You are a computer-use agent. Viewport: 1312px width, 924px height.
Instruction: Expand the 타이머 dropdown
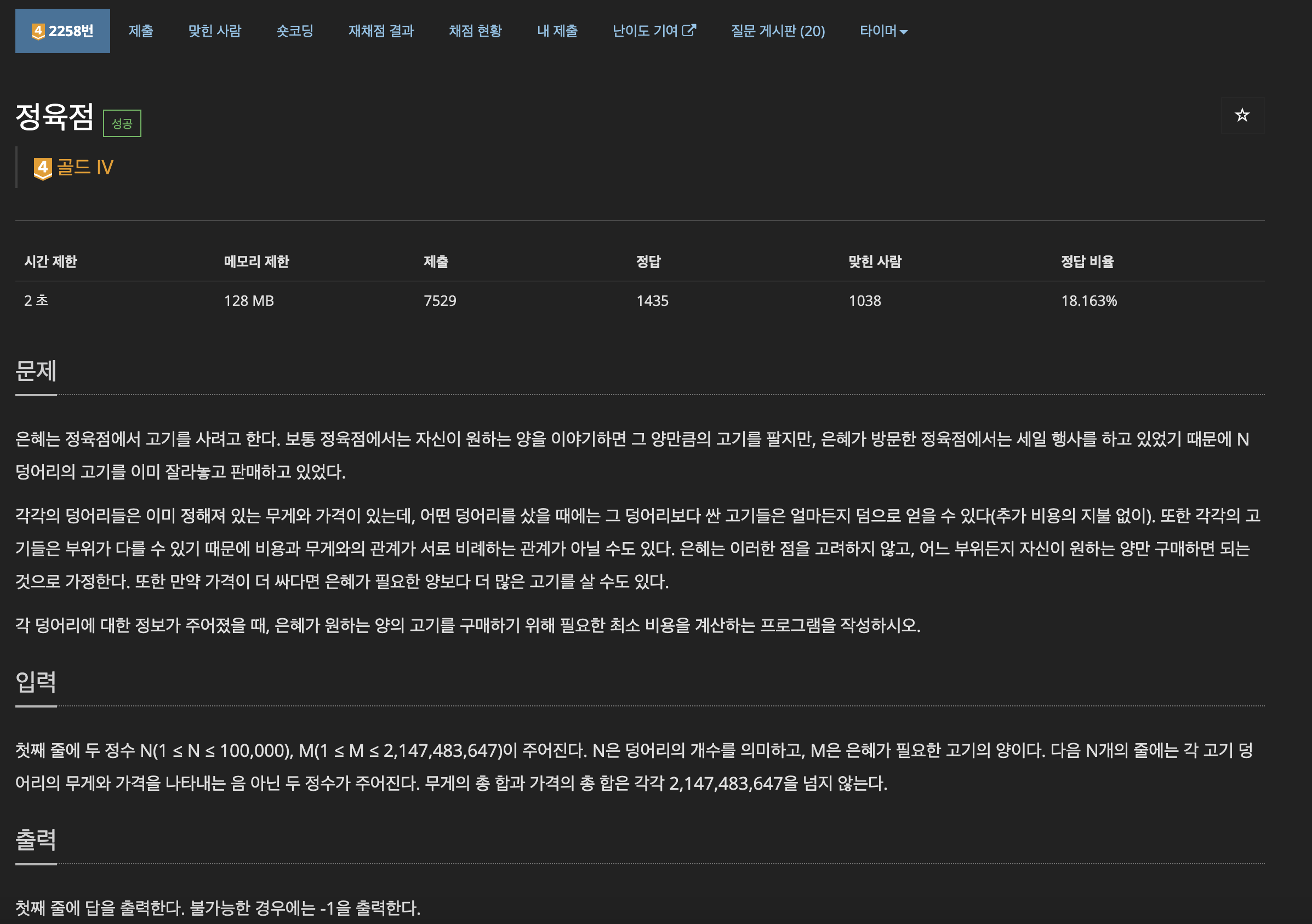883,31
